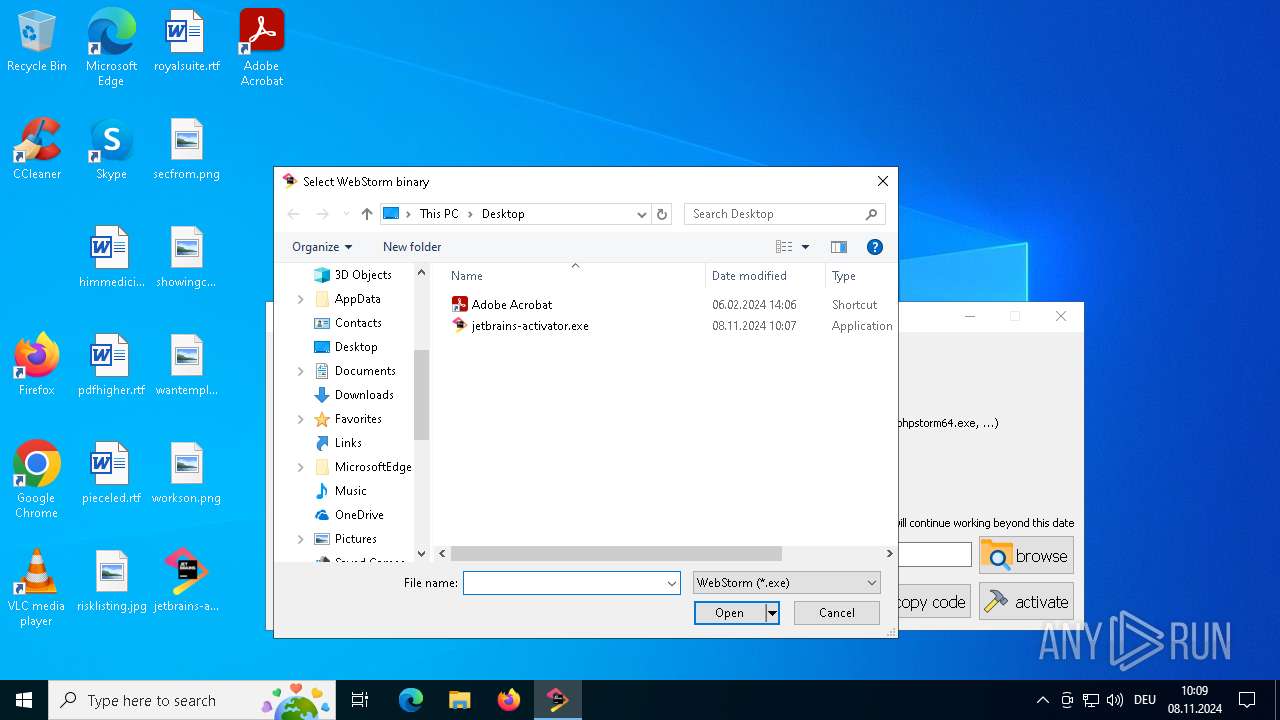
Task: Open the Open button split arrow
Action: [772, 613]
